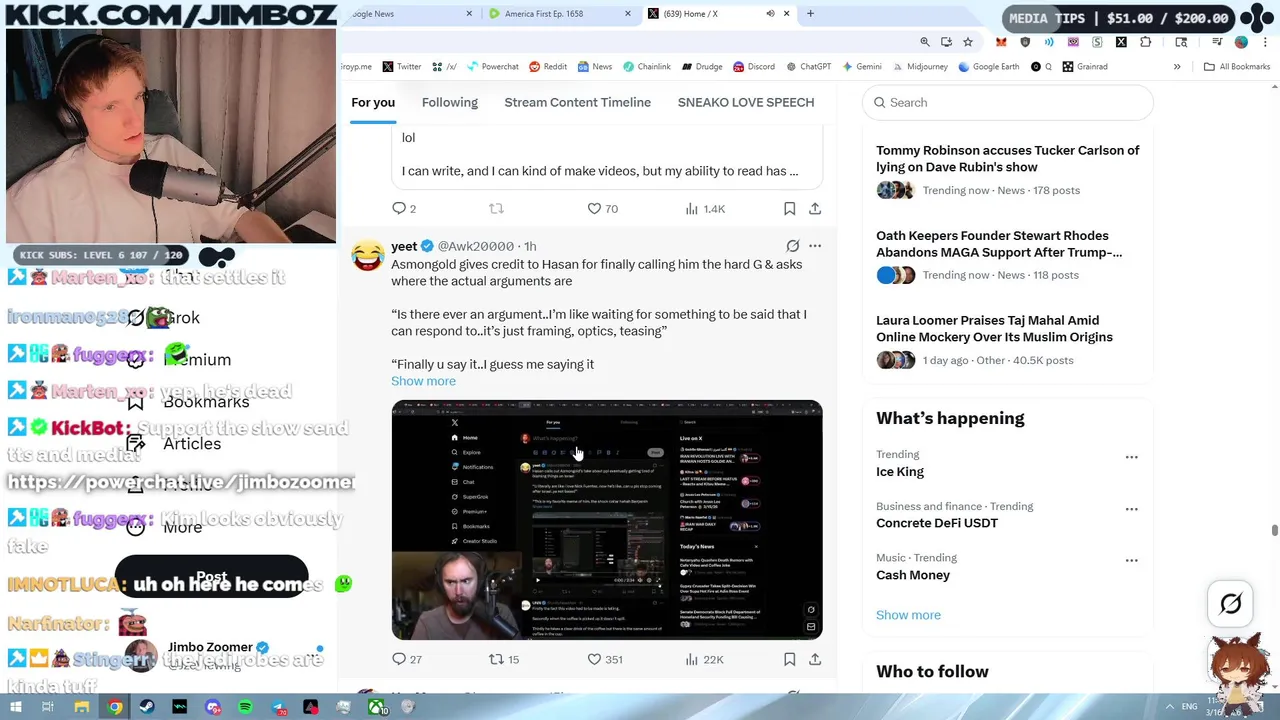The image size is (1280, 720).
Task: Switch to the Following tab
Action: pyautogui.click(x=449, y=102)
